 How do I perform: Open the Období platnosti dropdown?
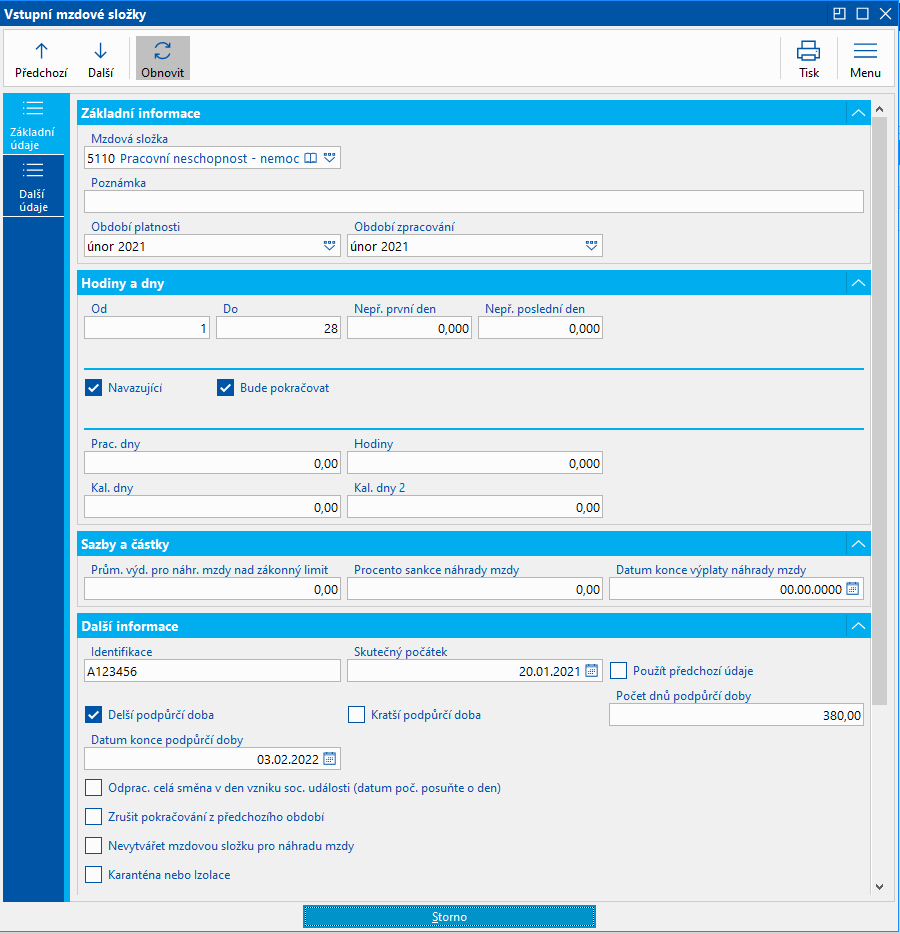click(329, 246)
